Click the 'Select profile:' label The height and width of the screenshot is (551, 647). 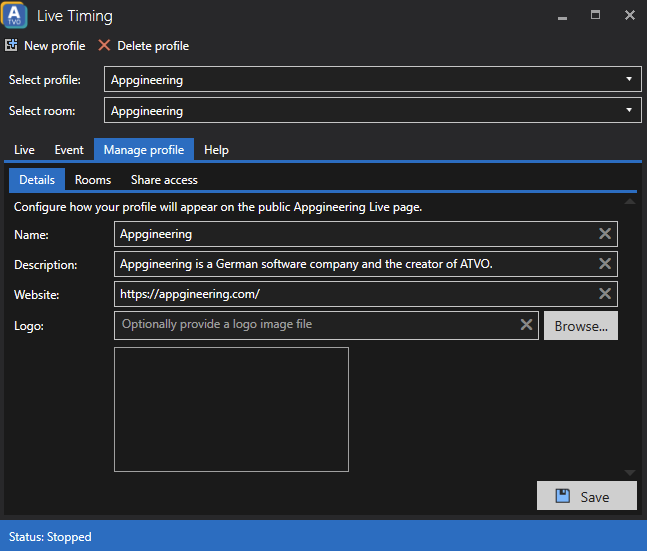[x=45, y=80]
